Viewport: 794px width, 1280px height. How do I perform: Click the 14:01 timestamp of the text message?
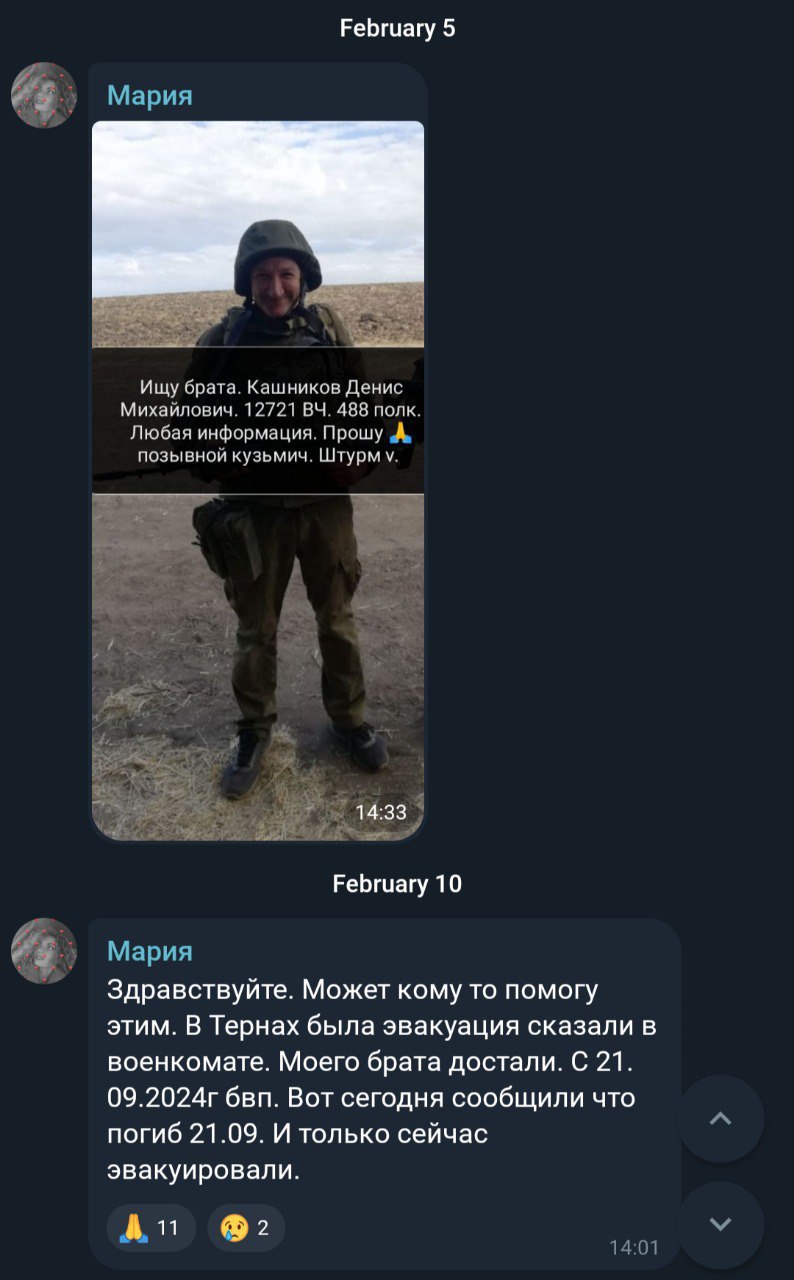[x=634, y=1247]
